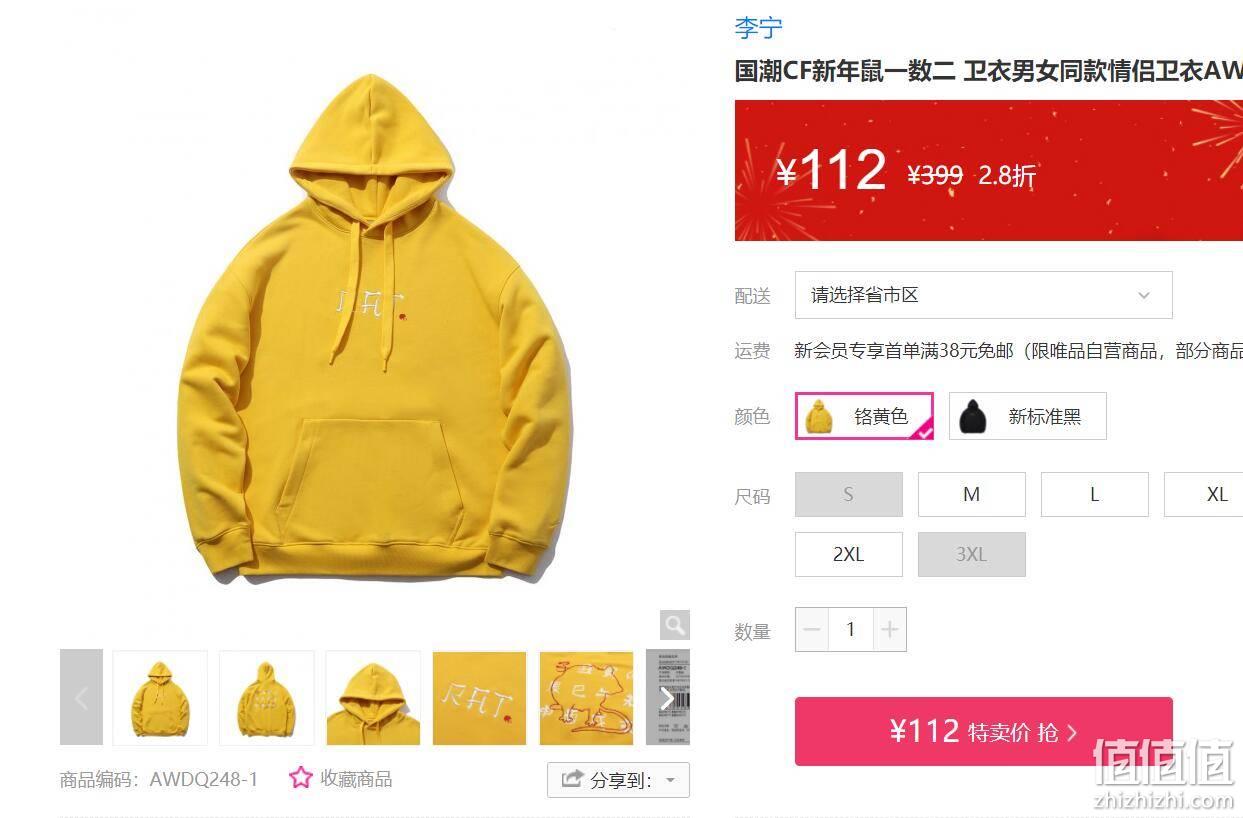Click the pink star 收藏商品 icon

point(301,778)
